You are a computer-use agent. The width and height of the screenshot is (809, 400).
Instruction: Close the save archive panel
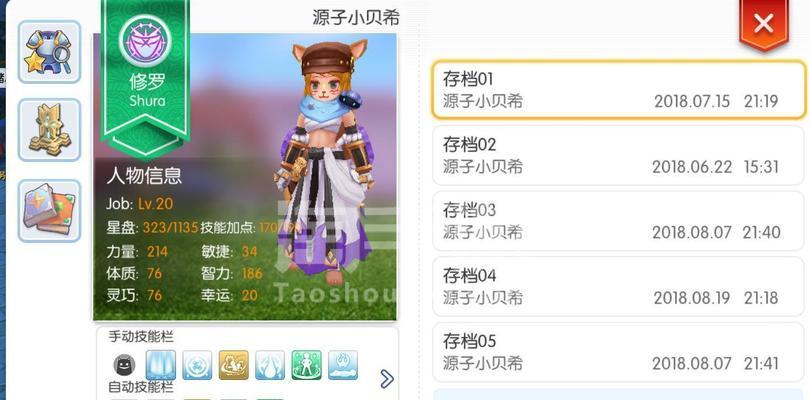click(764, 23)
